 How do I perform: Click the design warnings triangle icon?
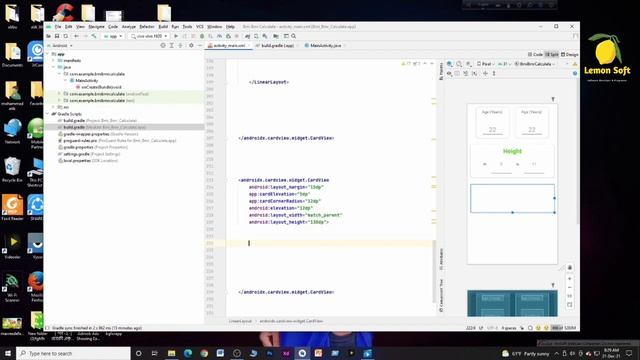click(575, 64)
